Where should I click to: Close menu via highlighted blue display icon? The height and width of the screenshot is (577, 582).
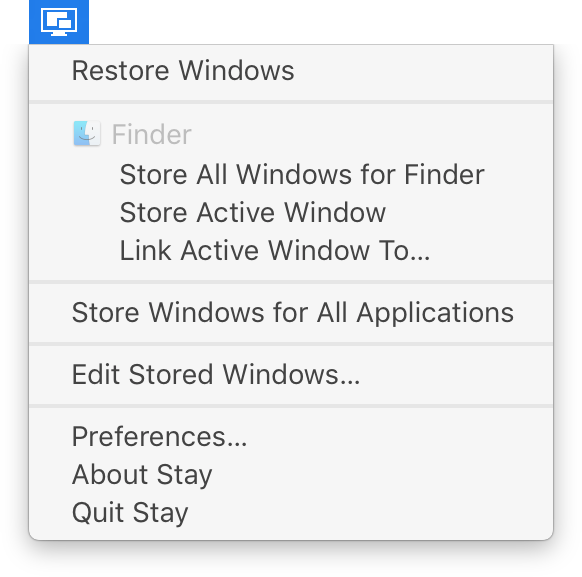(x=59, y=22)
